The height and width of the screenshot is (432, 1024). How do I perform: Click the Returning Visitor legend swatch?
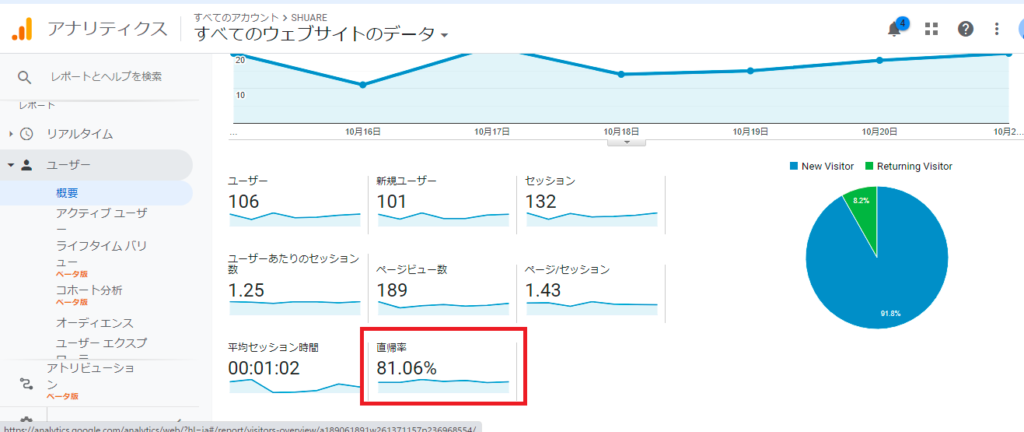867,166
